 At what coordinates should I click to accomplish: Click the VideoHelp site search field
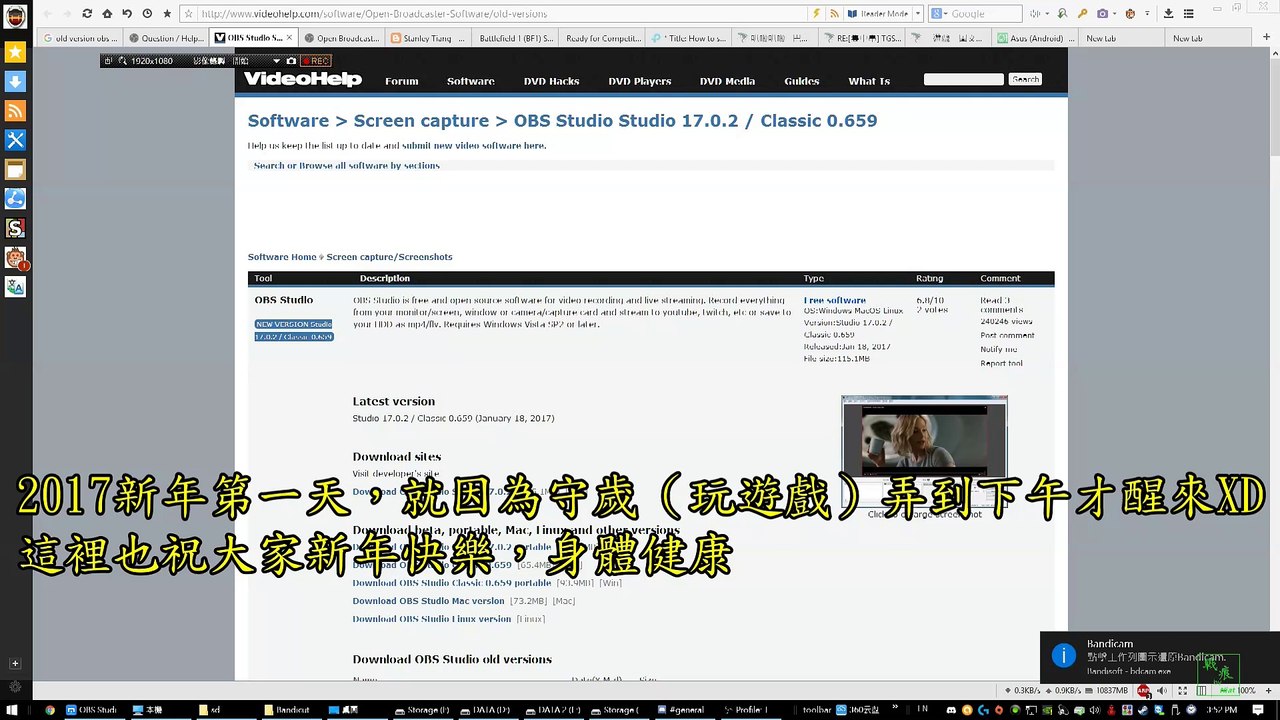[x=963, y=79]
